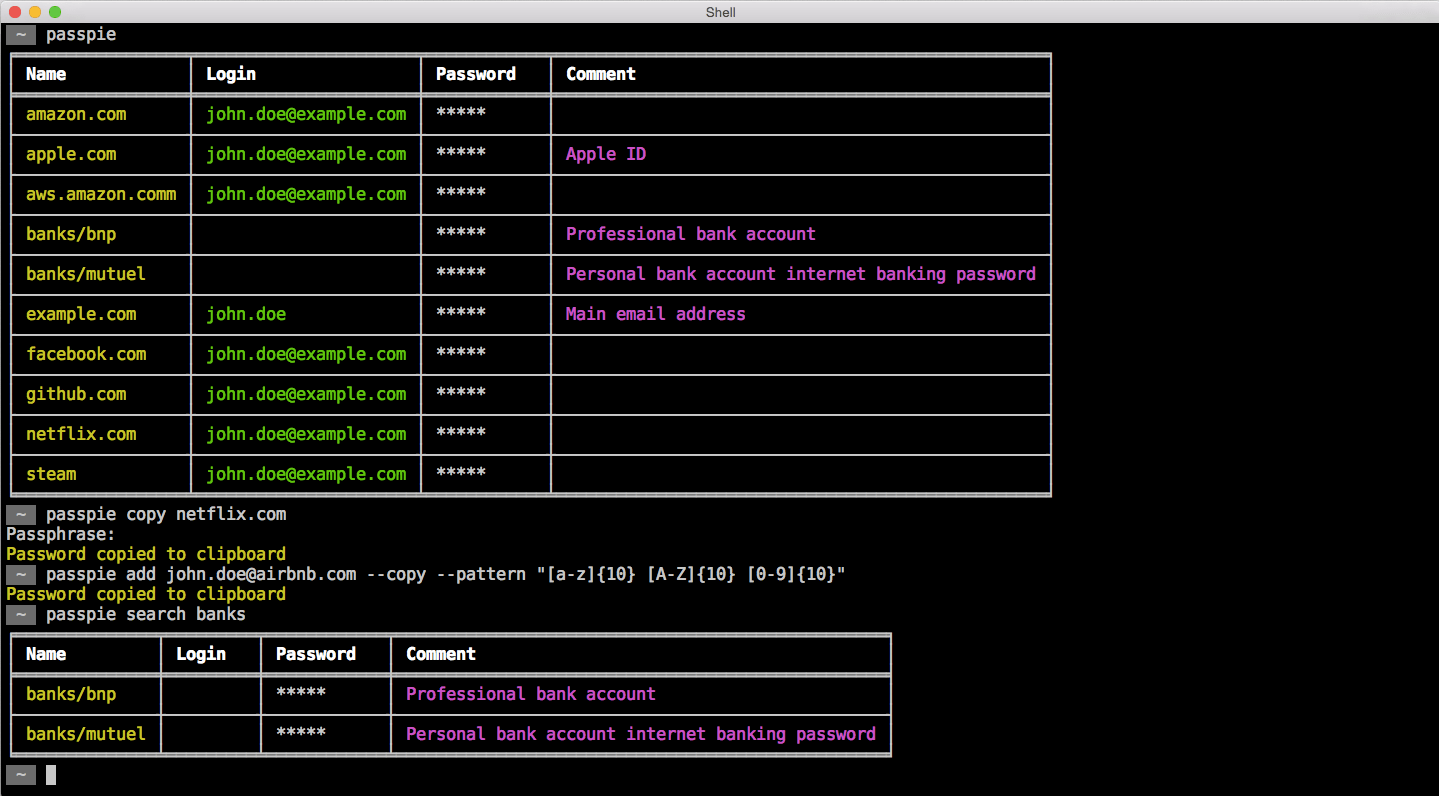Click banks/bnp in the search results table
Screen dimensions: 1439x796
click(71, 694)
